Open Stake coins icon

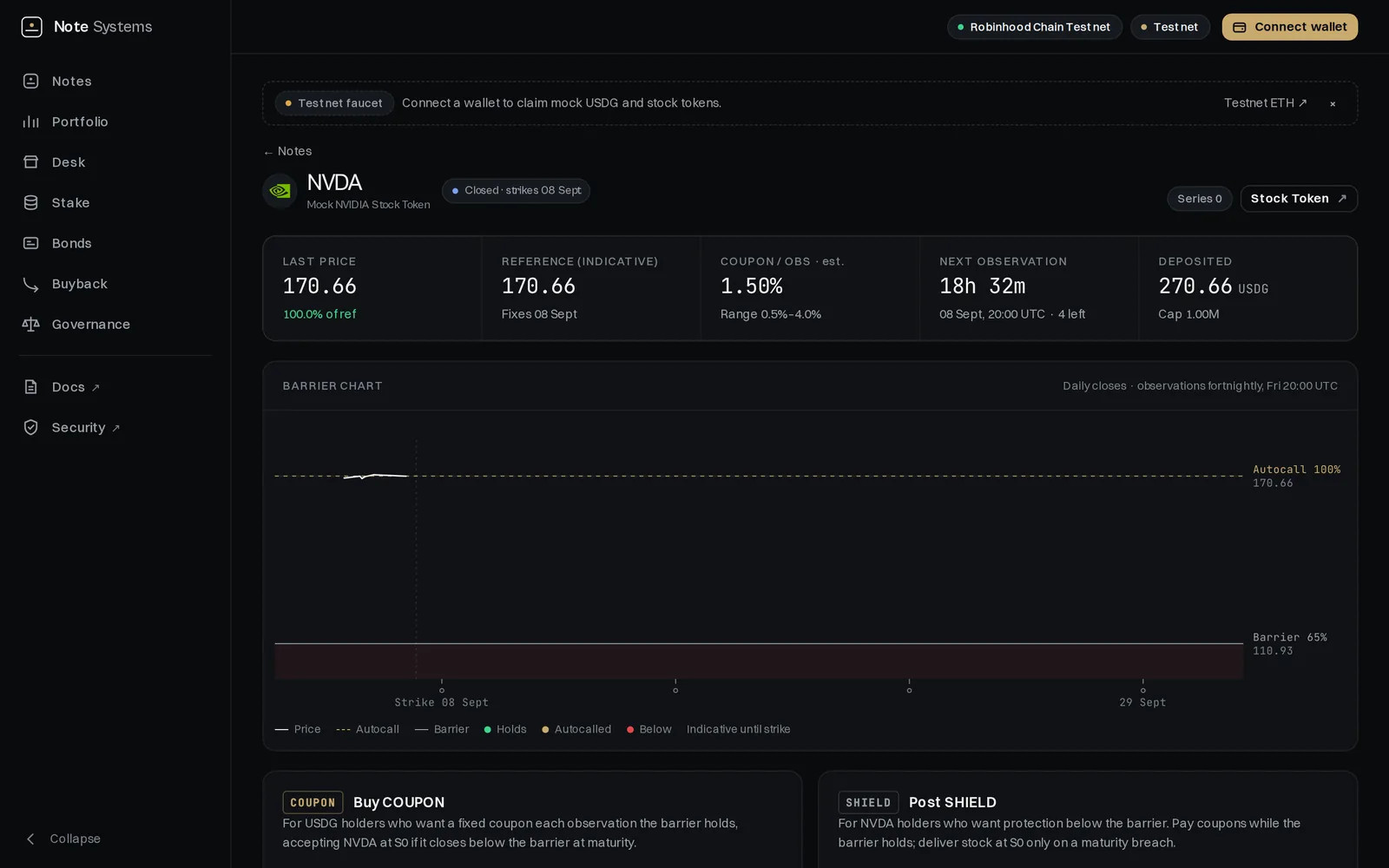(31, 202)
